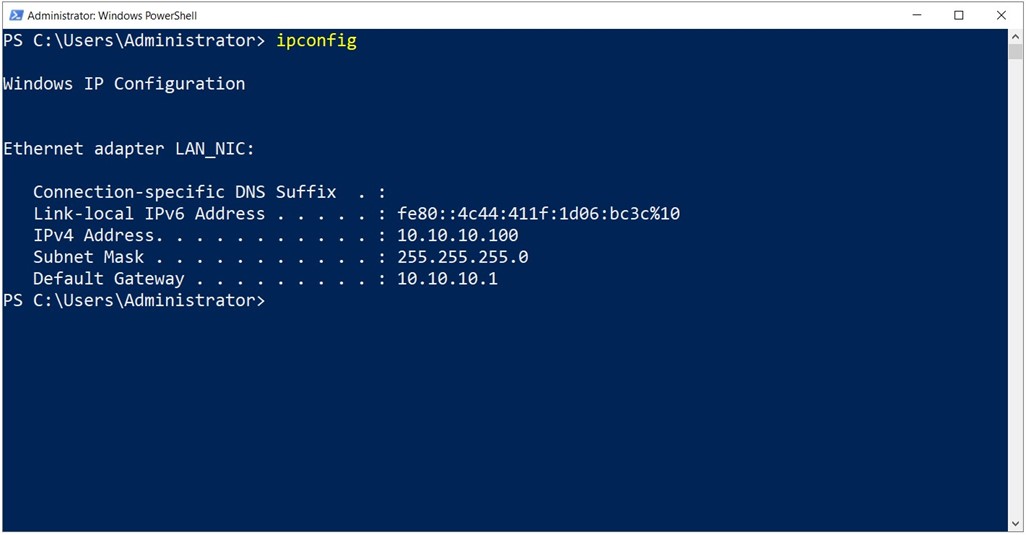Maximize the PowerShell window
This screenshot has height=535, width=1026.
click(x=959, y=15)
